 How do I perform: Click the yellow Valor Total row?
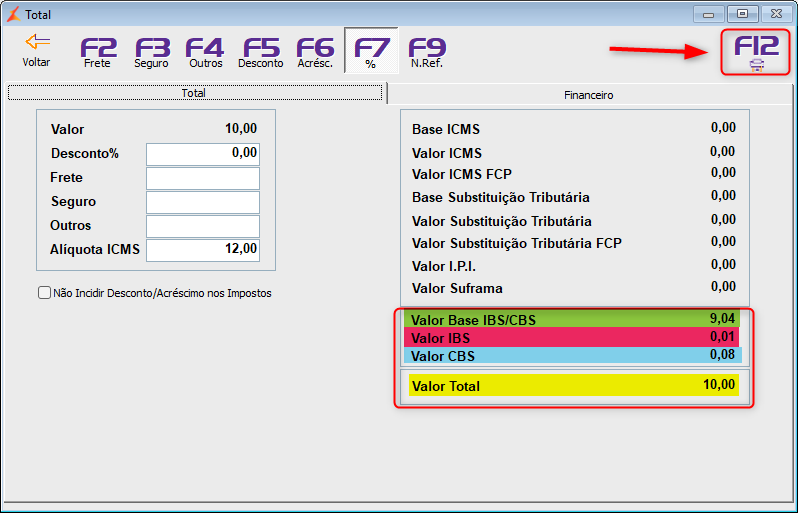pyautogui.click(x=574, y=385)
